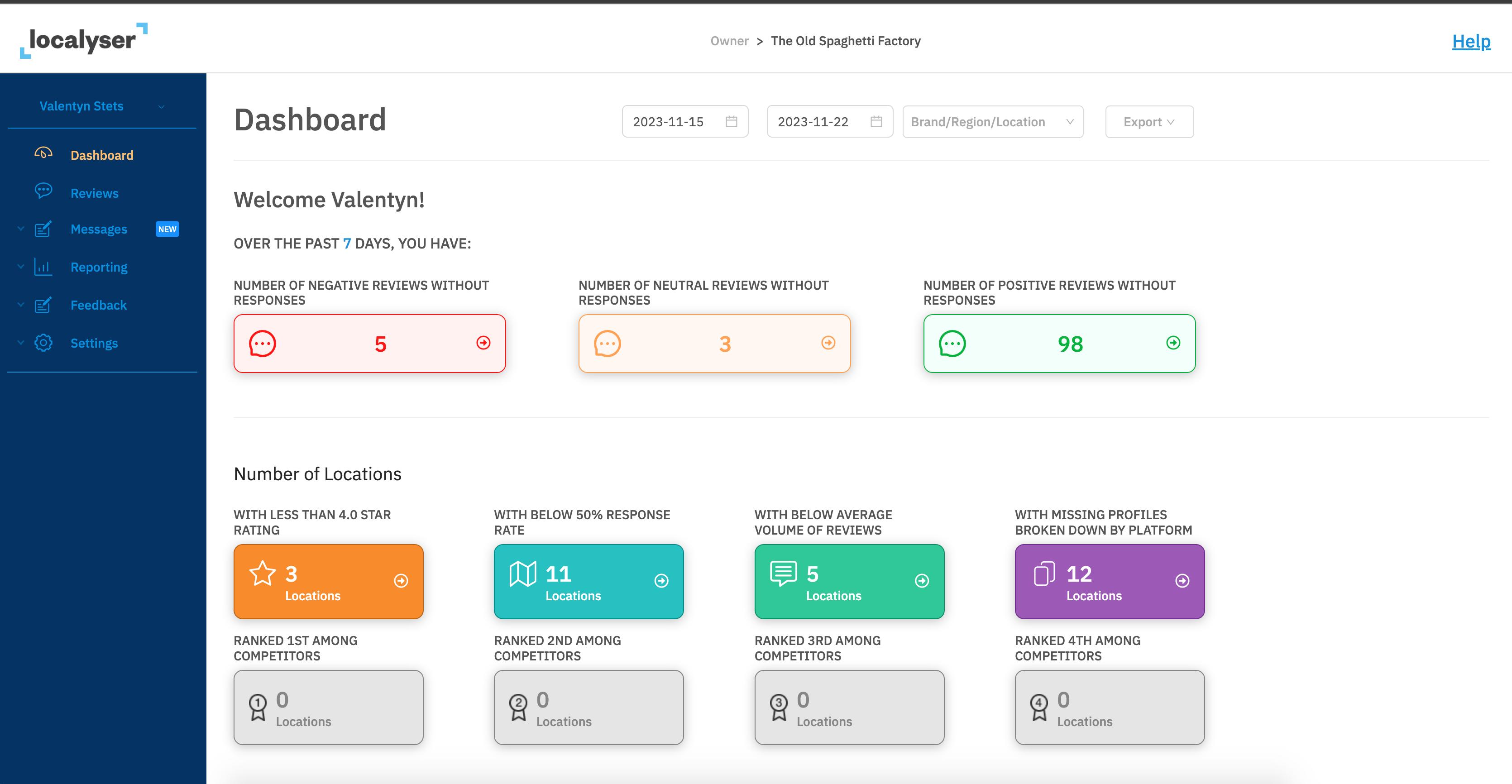Select the Dashboard menu item
The width and height of the screenshot is (1512, 784).
[102, 155]
